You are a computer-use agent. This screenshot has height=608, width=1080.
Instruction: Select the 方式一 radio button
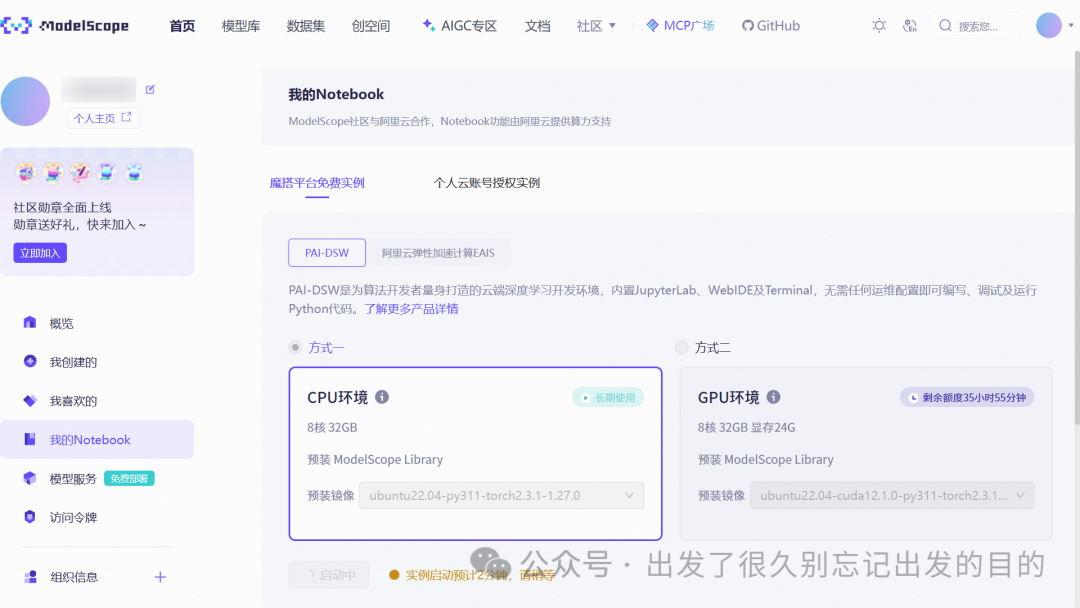(x=295, y=347)
